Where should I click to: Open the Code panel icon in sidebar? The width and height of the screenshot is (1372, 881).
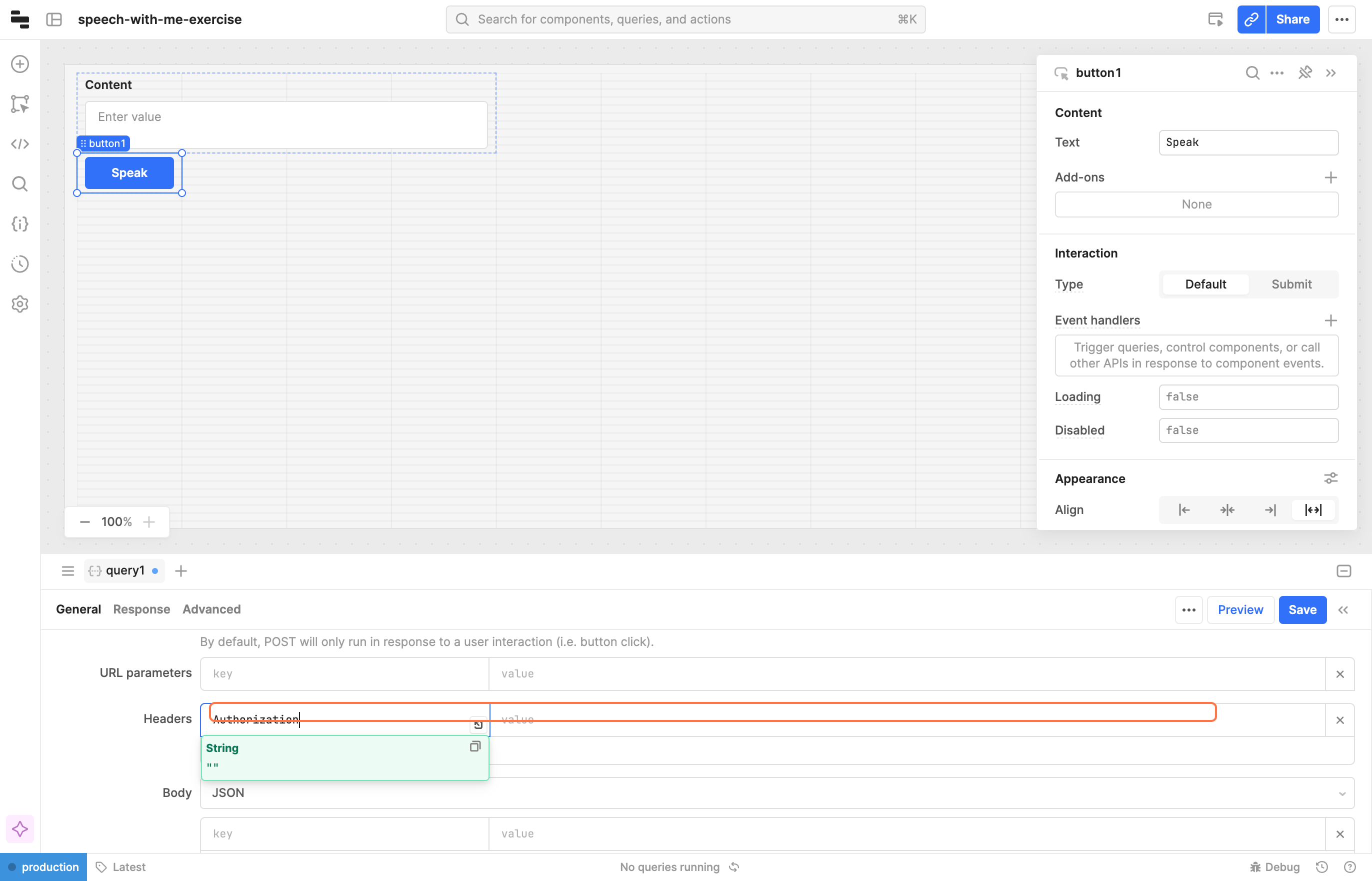tap(20, 143)
